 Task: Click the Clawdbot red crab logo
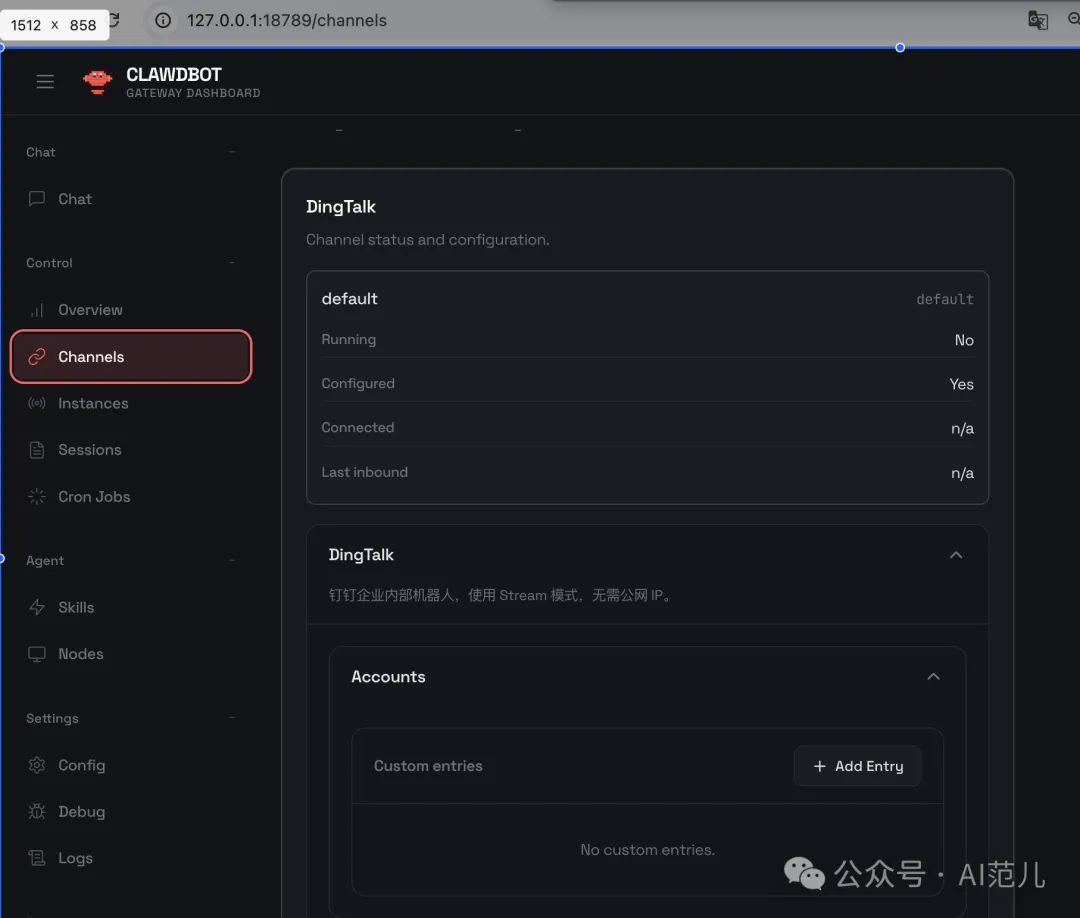pyautogui.click(x=97, y=81)
